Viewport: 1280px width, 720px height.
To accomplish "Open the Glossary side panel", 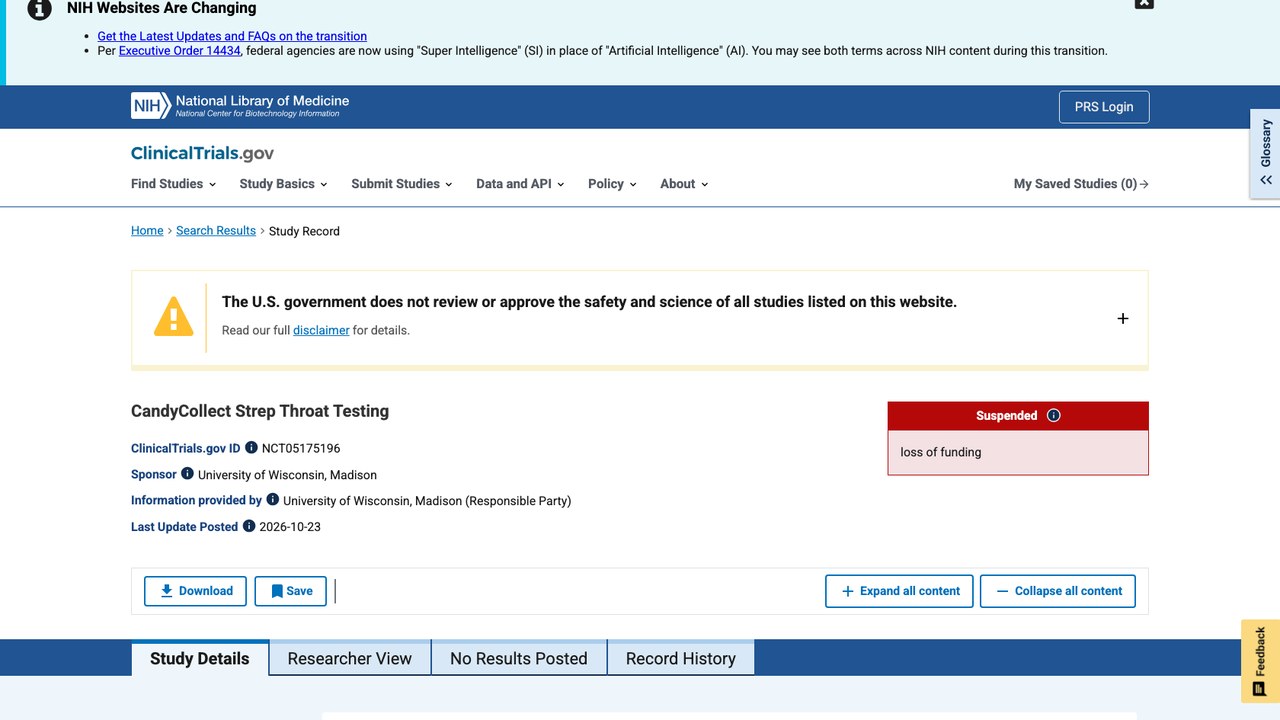I will [1265, 153].
